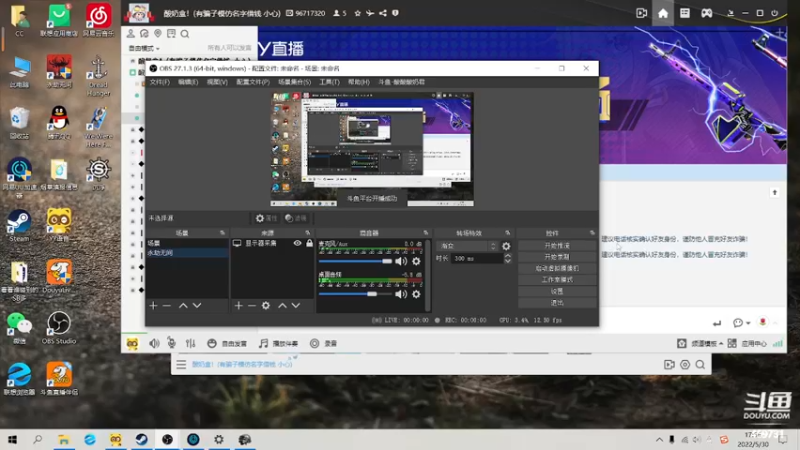The width and height of the screenshot is (800, 450).
Task: Click the hamburger menu in lower YY bar
Action: click(181, 364)
